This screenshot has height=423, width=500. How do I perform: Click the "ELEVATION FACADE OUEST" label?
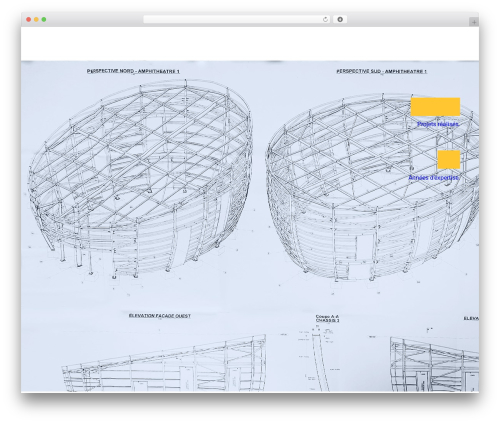[160, 316]
